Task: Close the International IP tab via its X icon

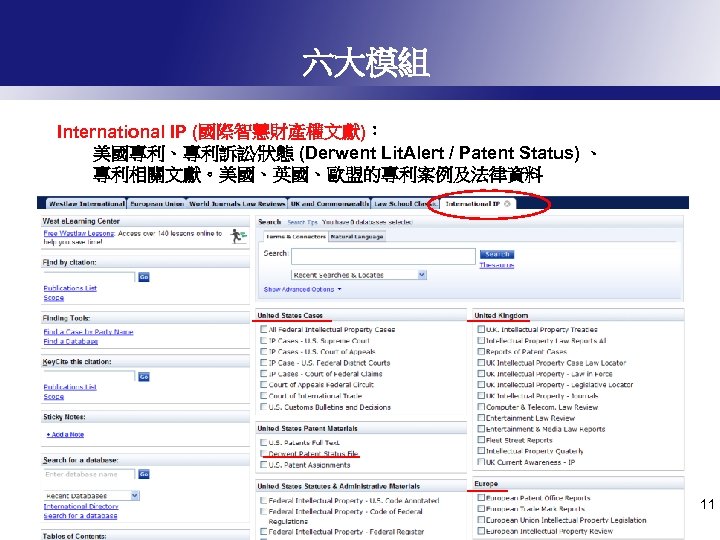Action: pos(507,203)
